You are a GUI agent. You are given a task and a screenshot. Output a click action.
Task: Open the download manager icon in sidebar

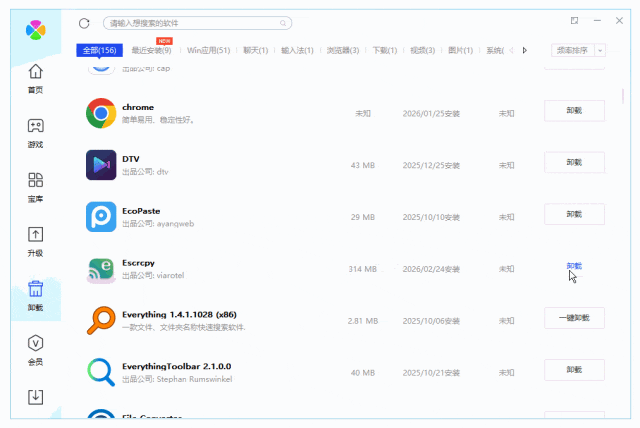click(36, 397)
